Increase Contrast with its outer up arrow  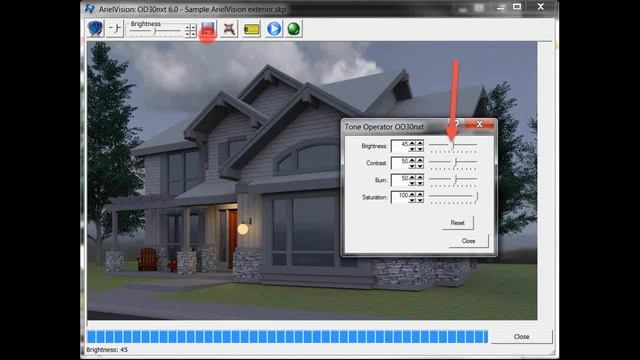pos(420,160)
